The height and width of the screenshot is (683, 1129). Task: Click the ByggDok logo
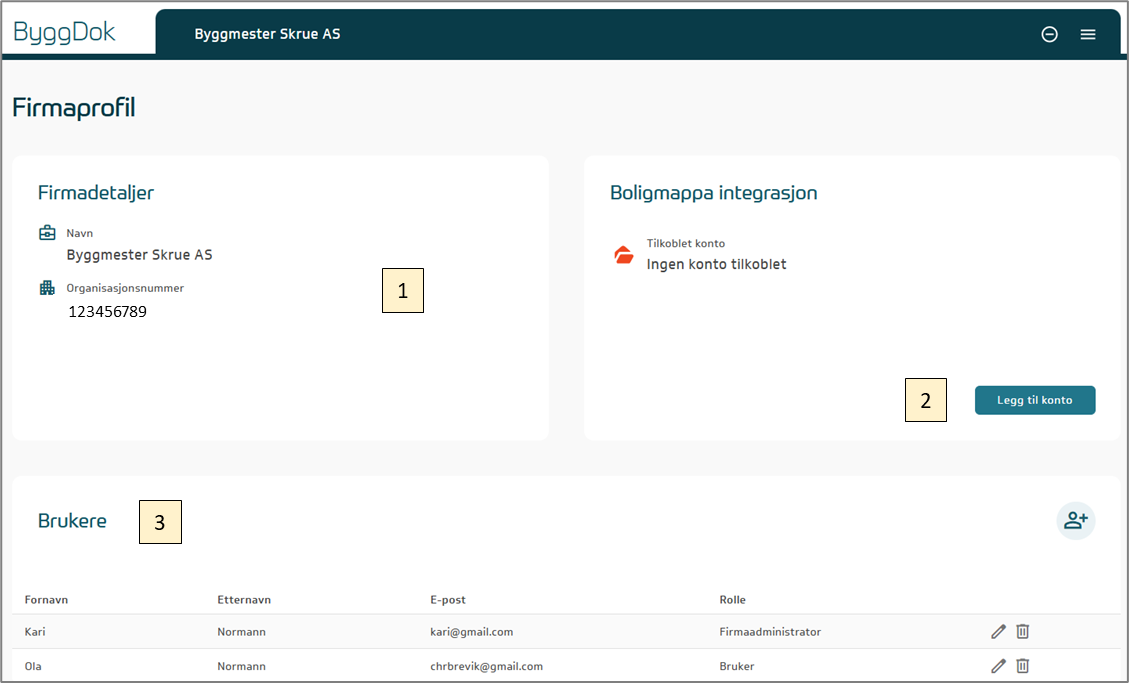pos(65,32)
